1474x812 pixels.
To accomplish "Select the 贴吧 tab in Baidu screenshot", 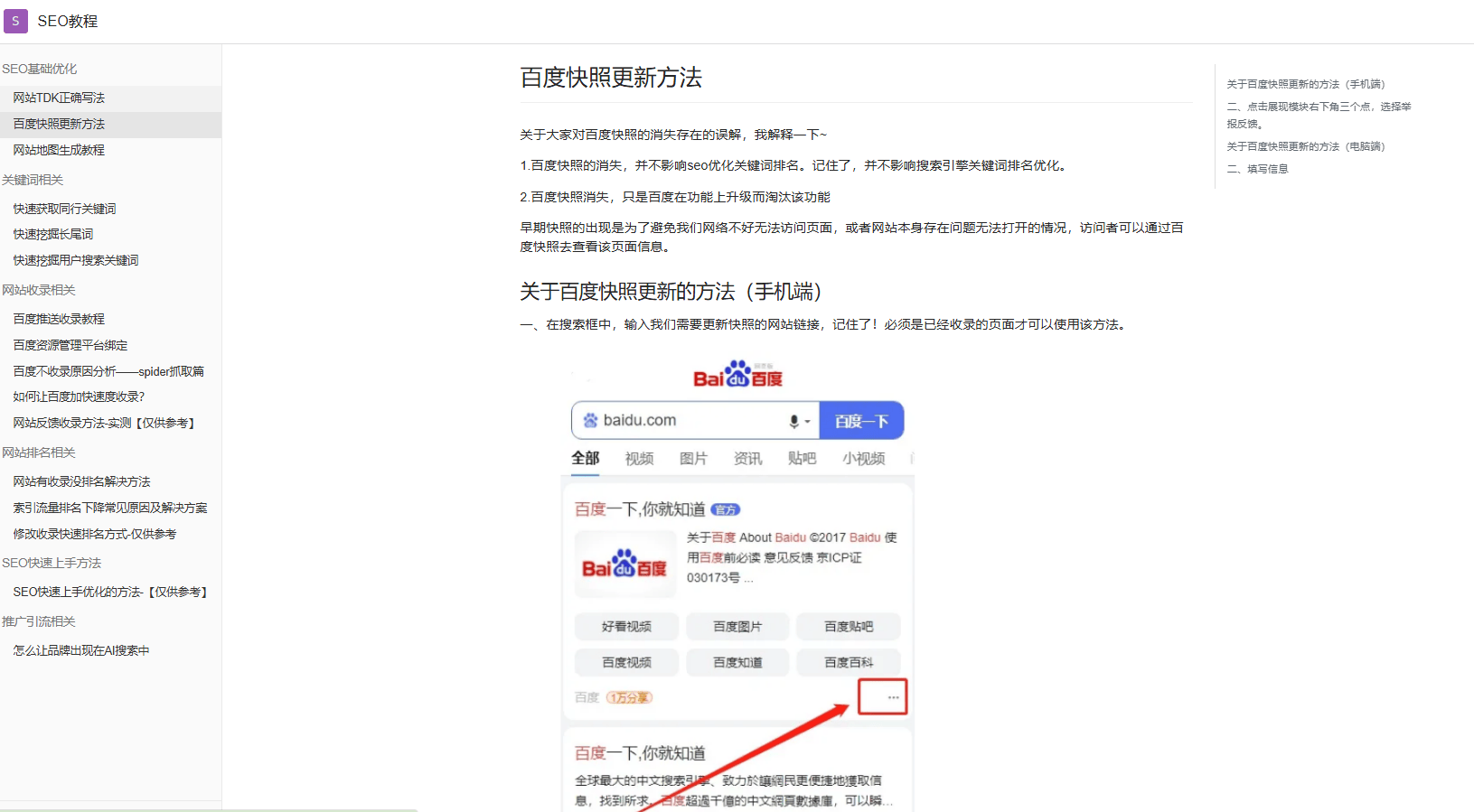I will point(802,459).
